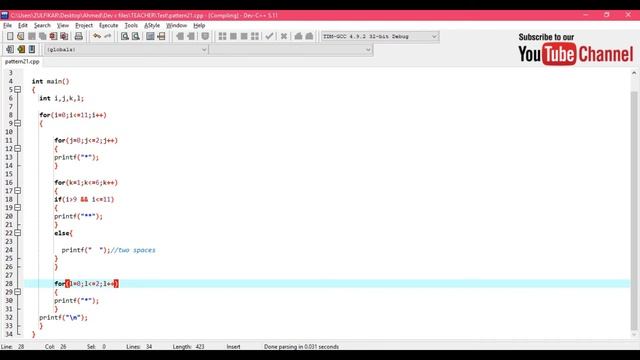Open the Tools menu
Image resolution: width=640 pixels, height=360 pixels.
(x=131, y=25)
